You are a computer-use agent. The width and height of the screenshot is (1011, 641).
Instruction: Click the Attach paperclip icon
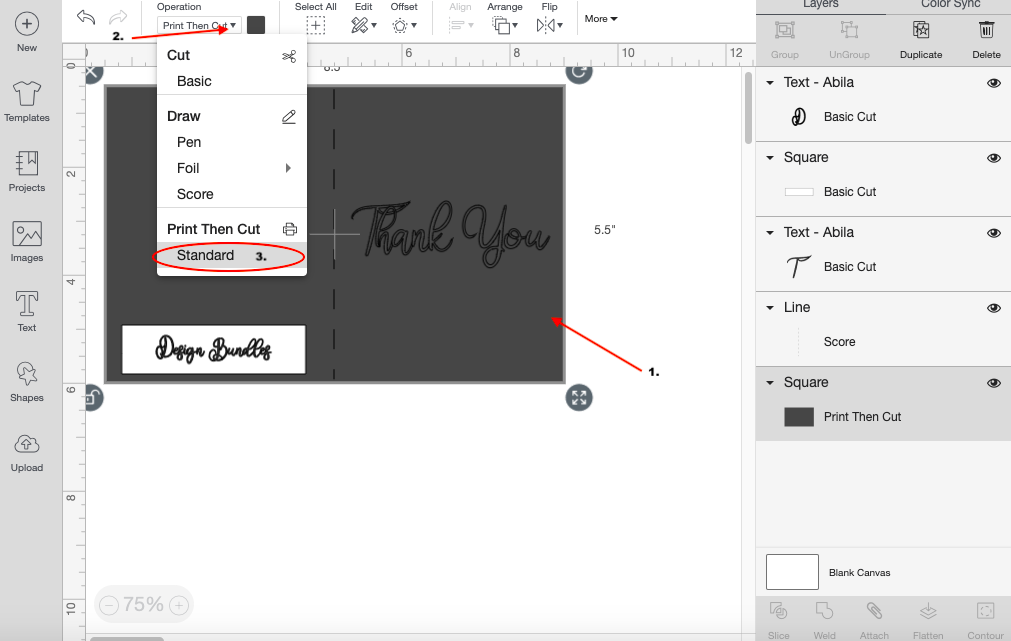click(x=874, y=610)
